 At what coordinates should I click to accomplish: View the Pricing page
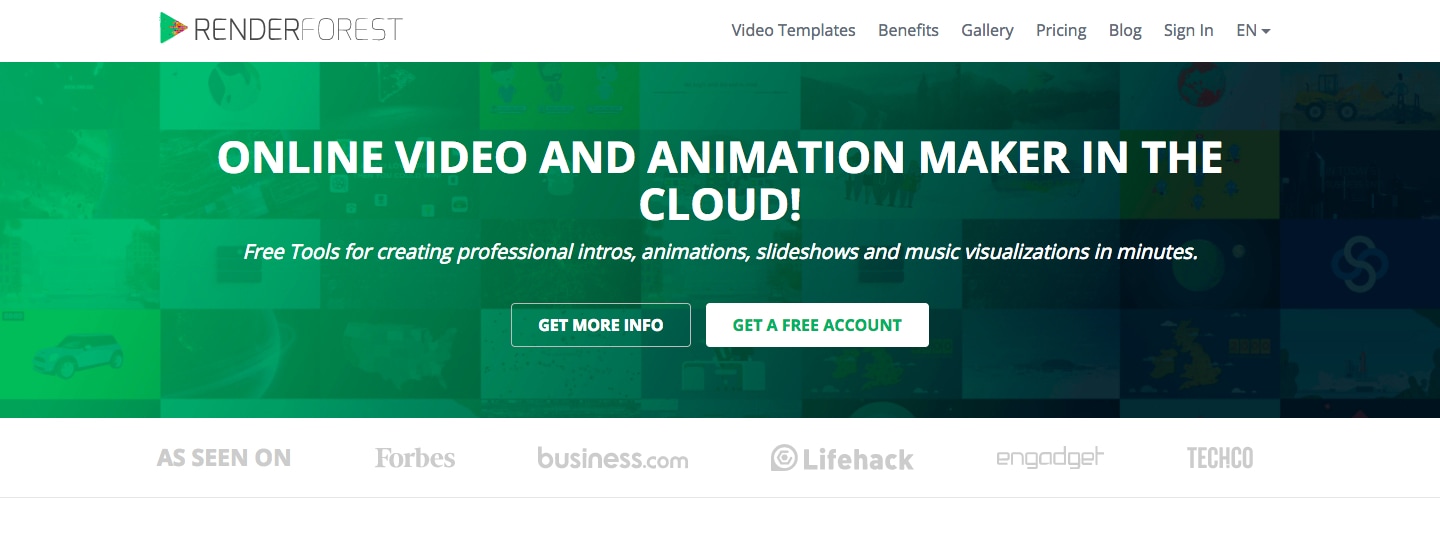pos(1061,30)
